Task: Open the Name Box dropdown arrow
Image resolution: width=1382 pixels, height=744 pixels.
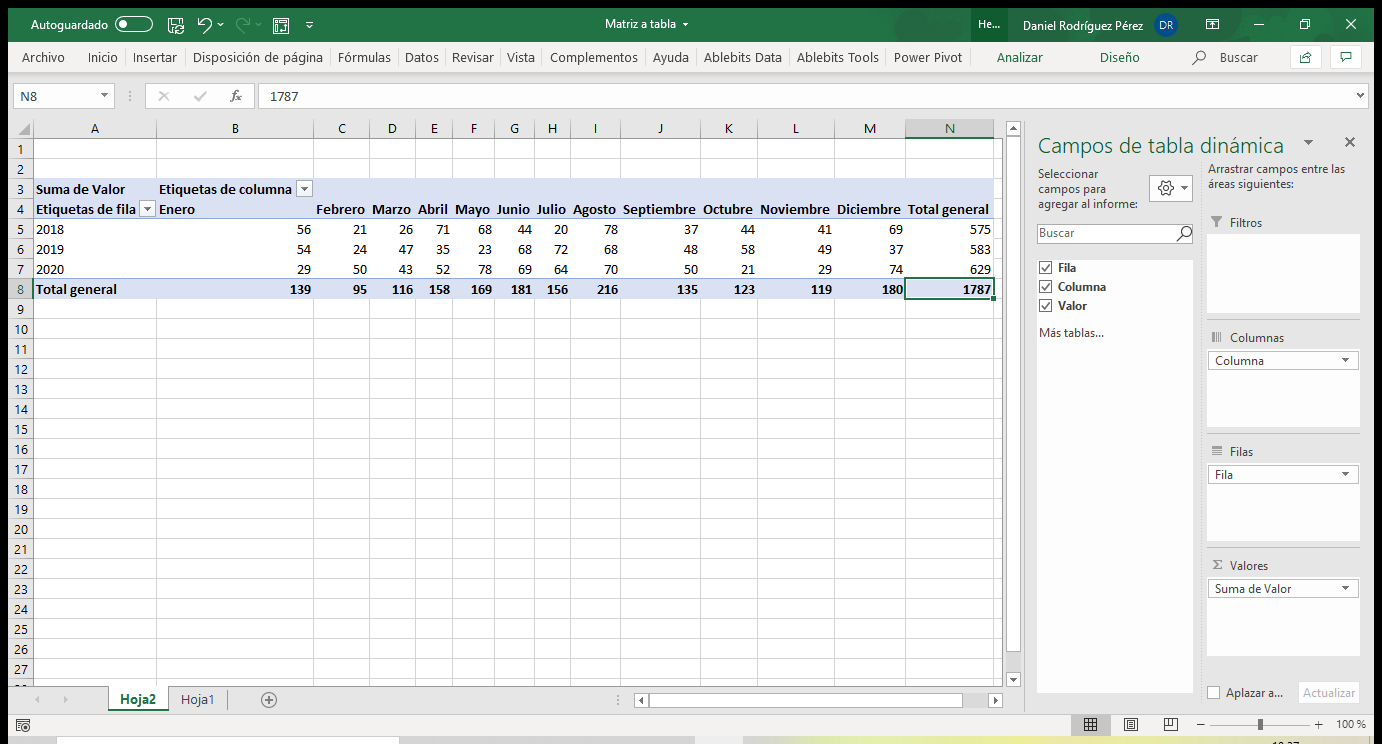Action: (x=104, y=96)
